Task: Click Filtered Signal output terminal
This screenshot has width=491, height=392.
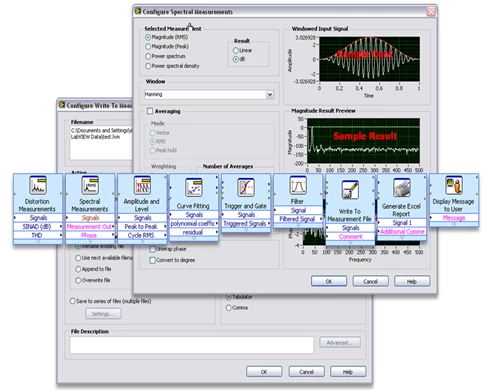Action: (x=298, y=219)
